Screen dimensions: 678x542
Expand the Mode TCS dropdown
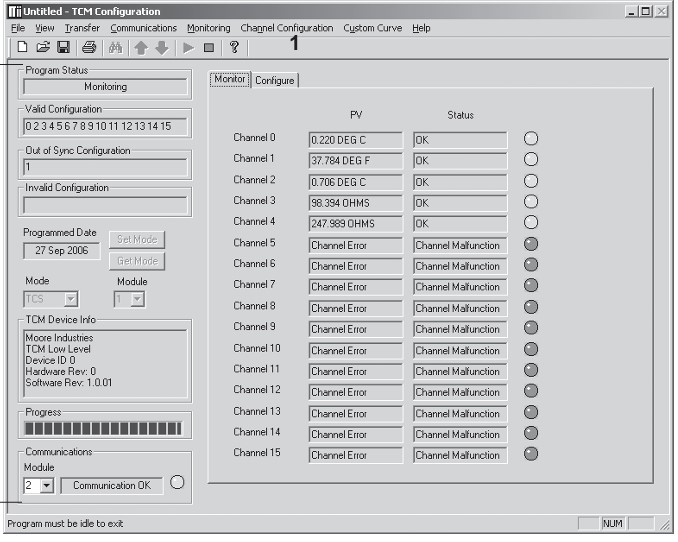coord(70,299)
